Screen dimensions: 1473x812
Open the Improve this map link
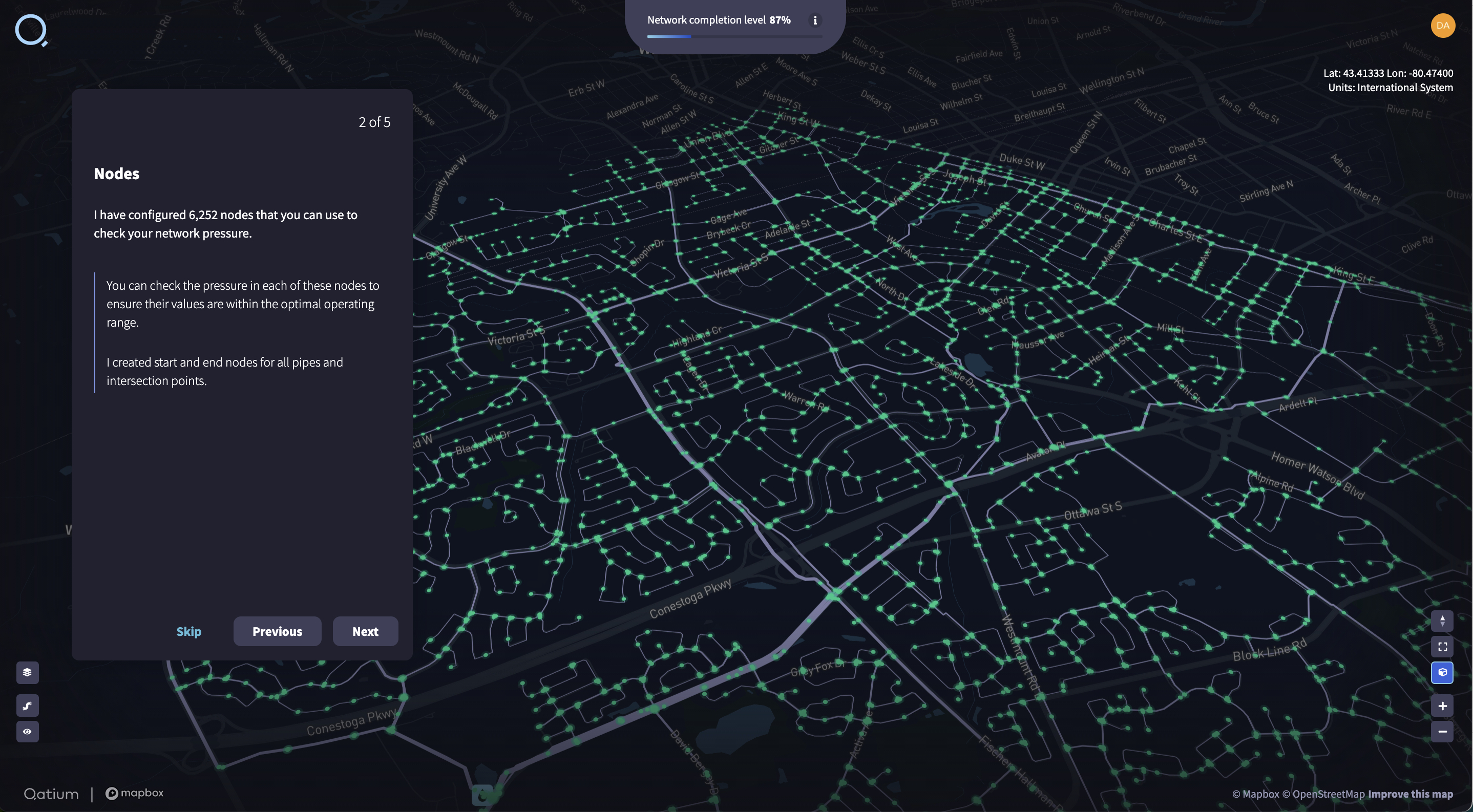click(1410, 794)
